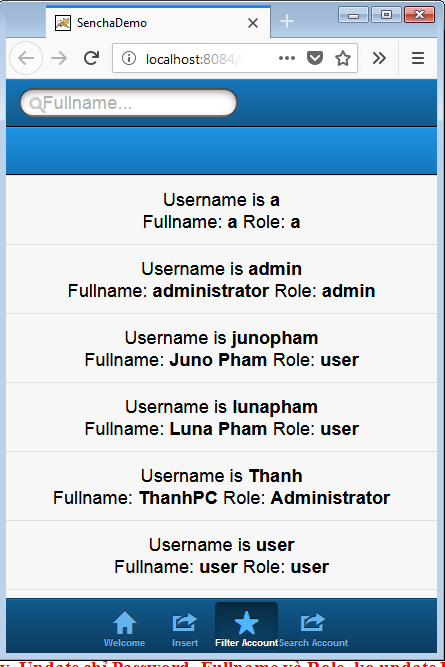Open the Firefox hamburger menu
Screen dimensions: 445x667
(418, 58)
